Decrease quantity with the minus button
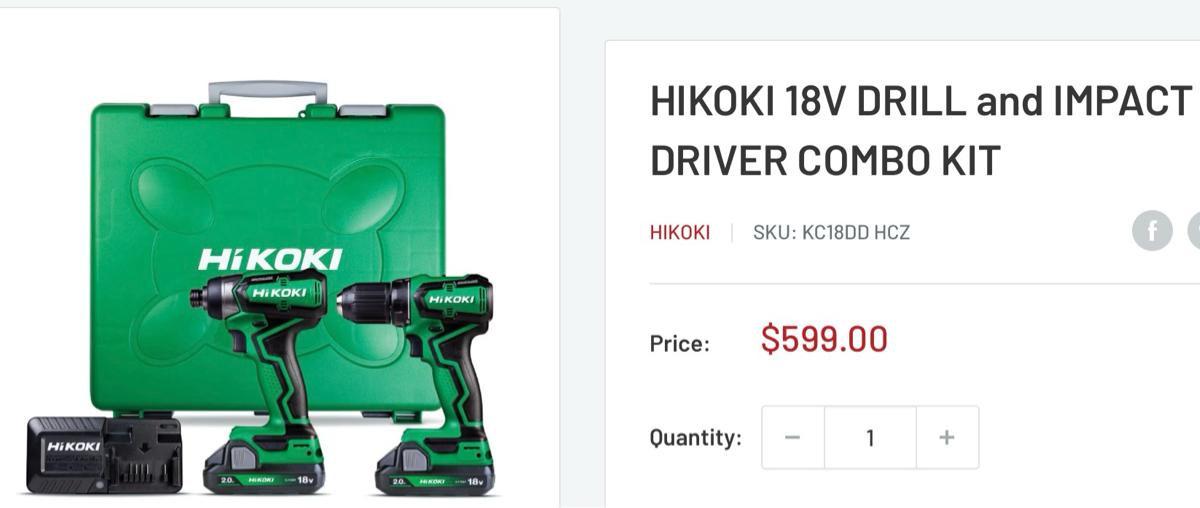This screenshot has width=1200, height=508. click(x=793, y=438)
